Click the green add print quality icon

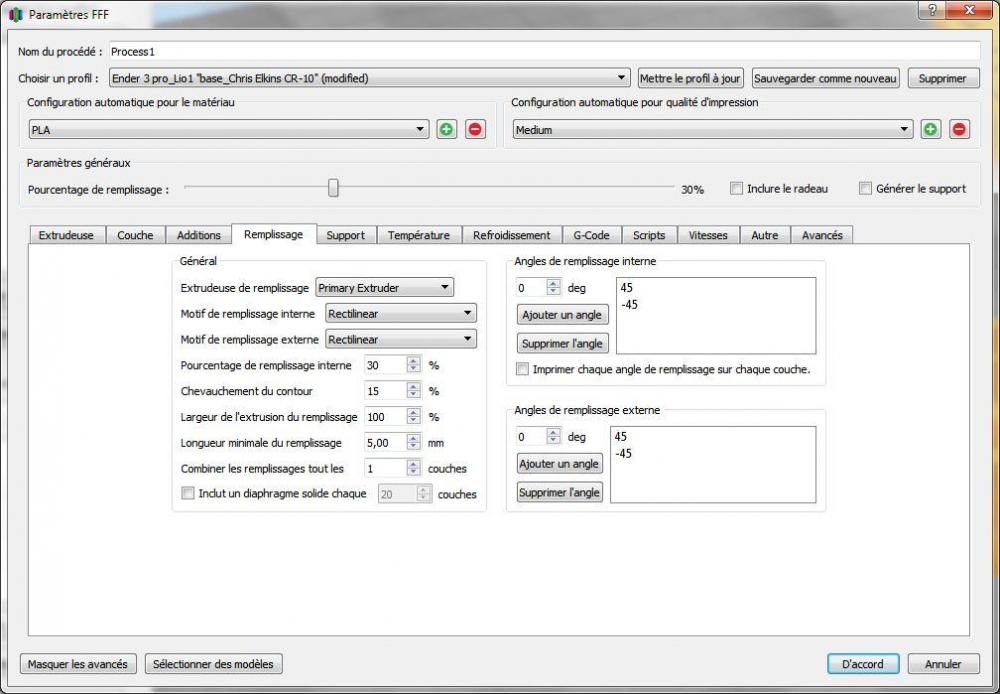930,129
